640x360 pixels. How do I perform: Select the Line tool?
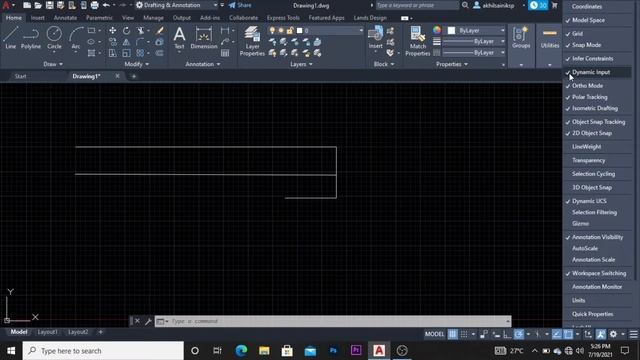click(x=11, y=38)
